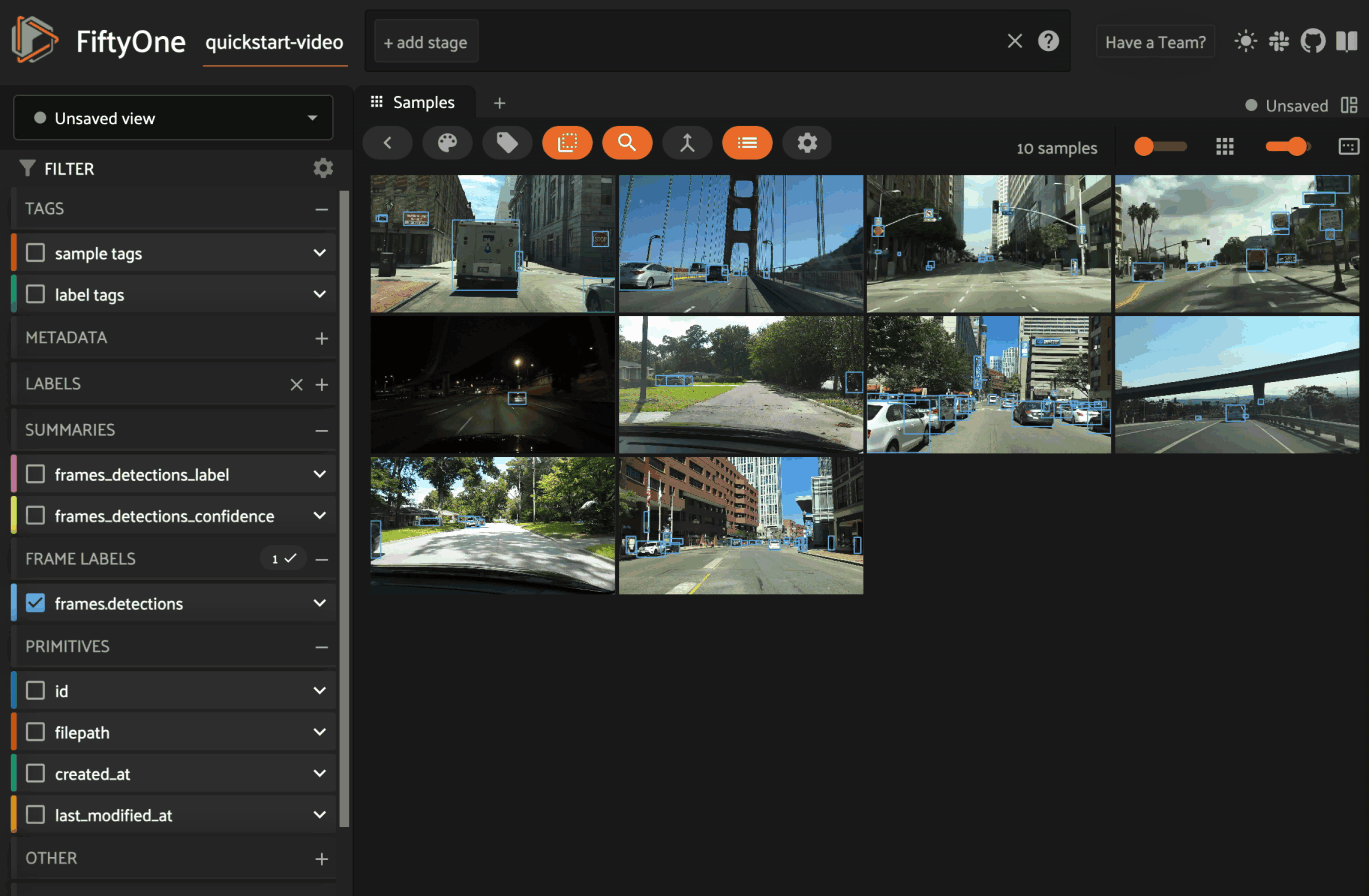Expand the last_modified_at field chevron
The width and height of the screenshot is (1369, 896).
tap(320, 815)
